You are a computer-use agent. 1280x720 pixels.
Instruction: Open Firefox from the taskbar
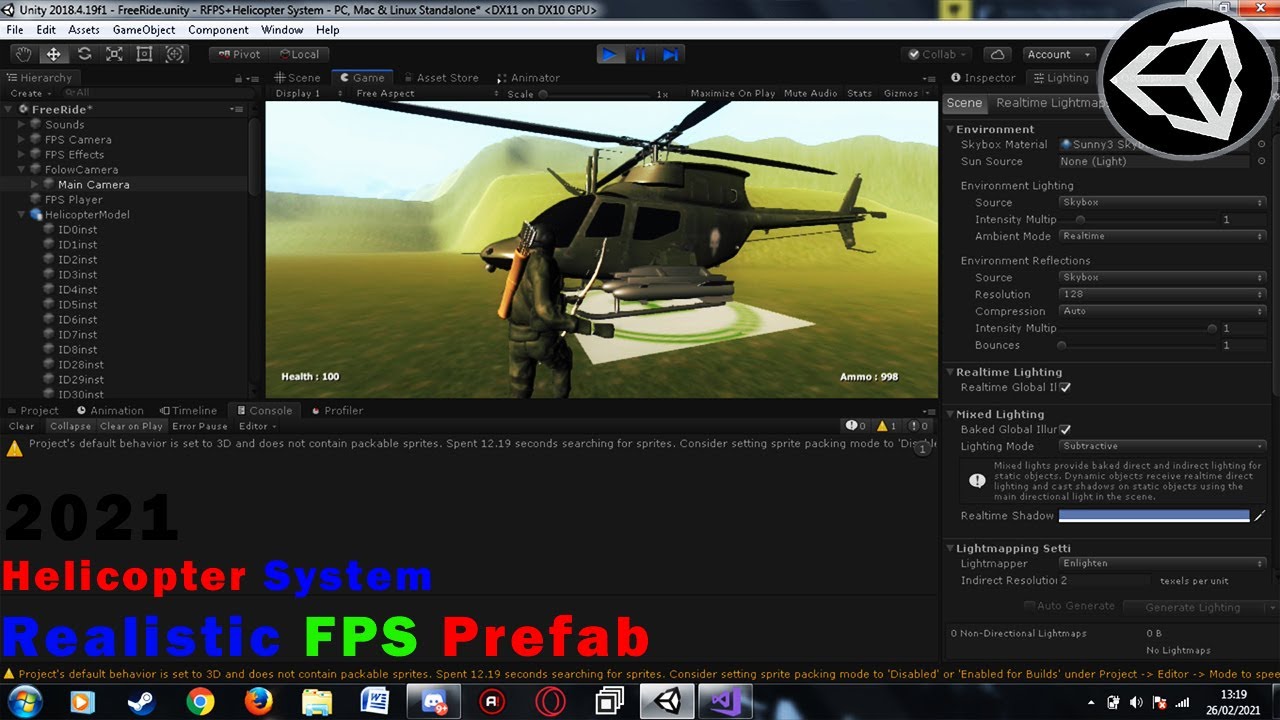pos(258,702)
